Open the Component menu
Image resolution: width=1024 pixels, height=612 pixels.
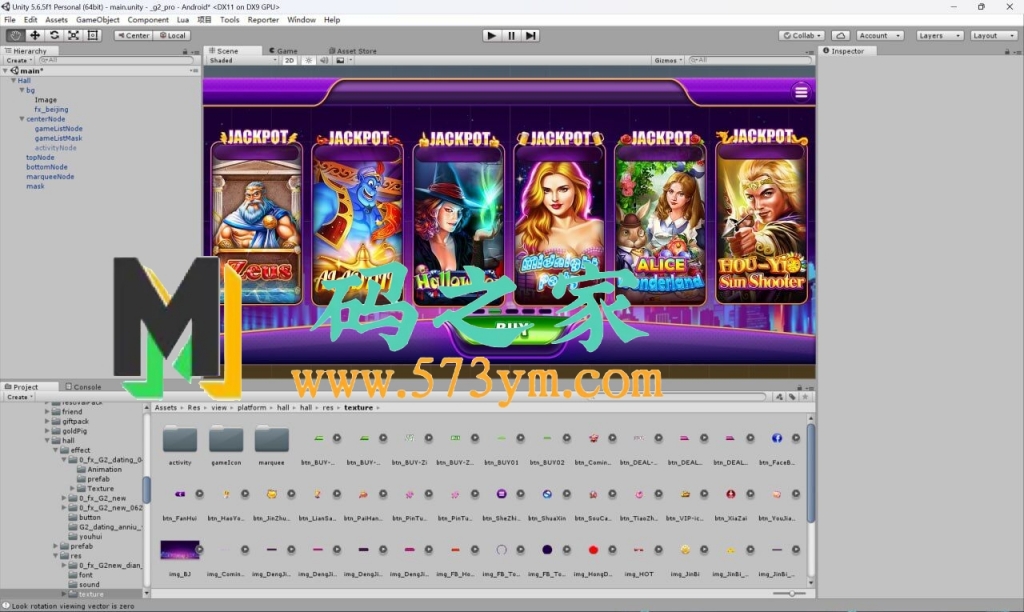148,20
